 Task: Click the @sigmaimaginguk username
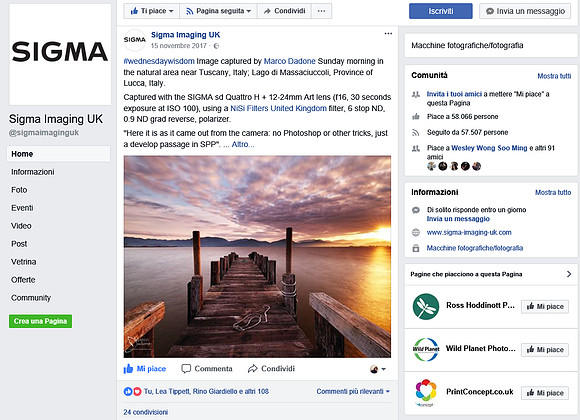click(44, 132)
